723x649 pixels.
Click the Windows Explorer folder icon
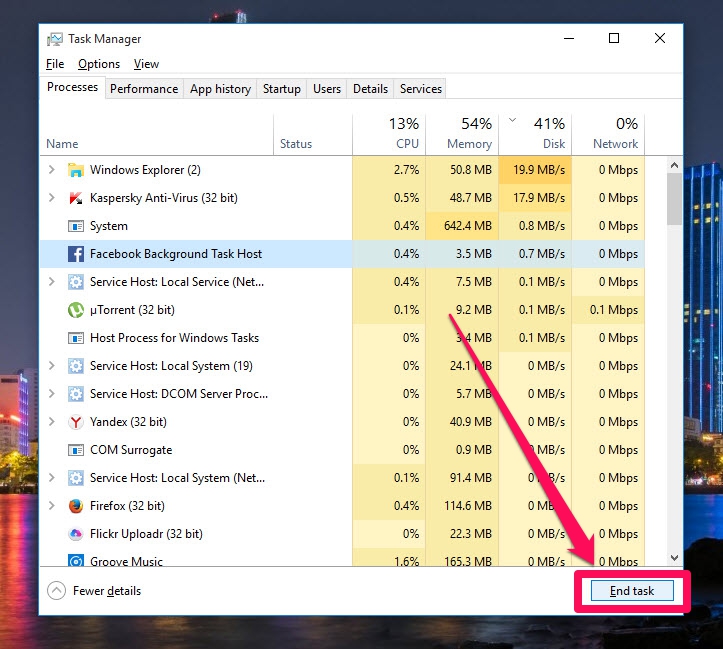coord(76,170)
